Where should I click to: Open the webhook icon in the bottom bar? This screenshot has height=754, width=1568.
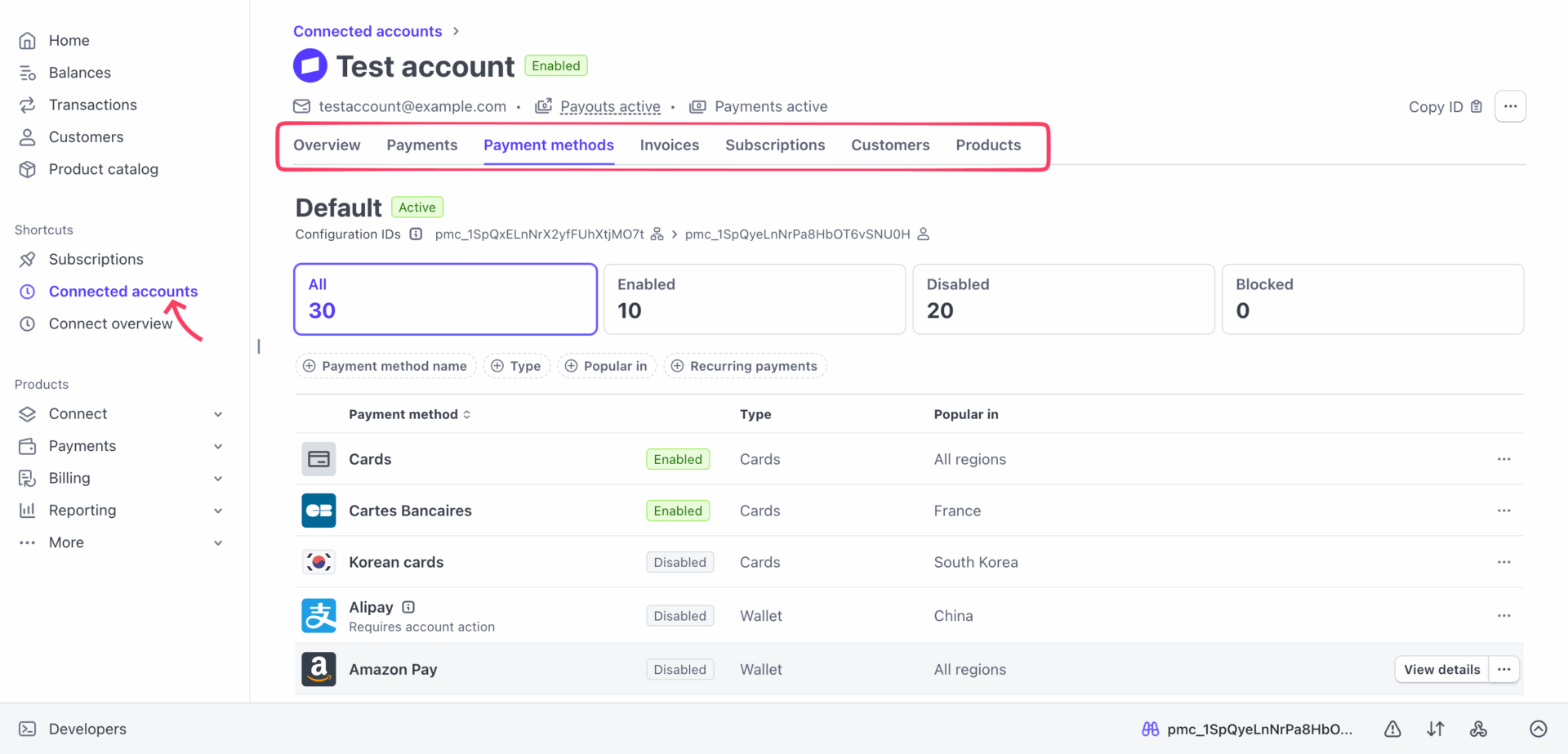click(x=1479, y=729)
